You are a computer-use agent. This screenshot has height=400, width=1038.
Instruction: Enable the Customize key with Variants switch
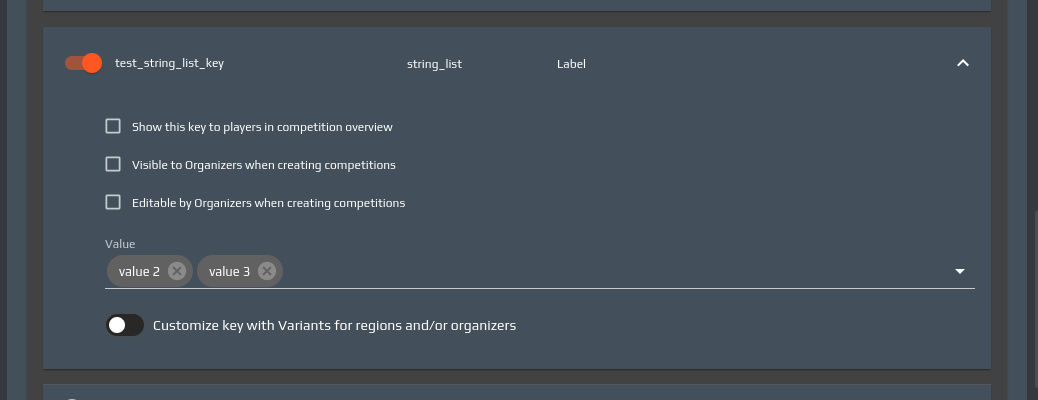(125, 325)
